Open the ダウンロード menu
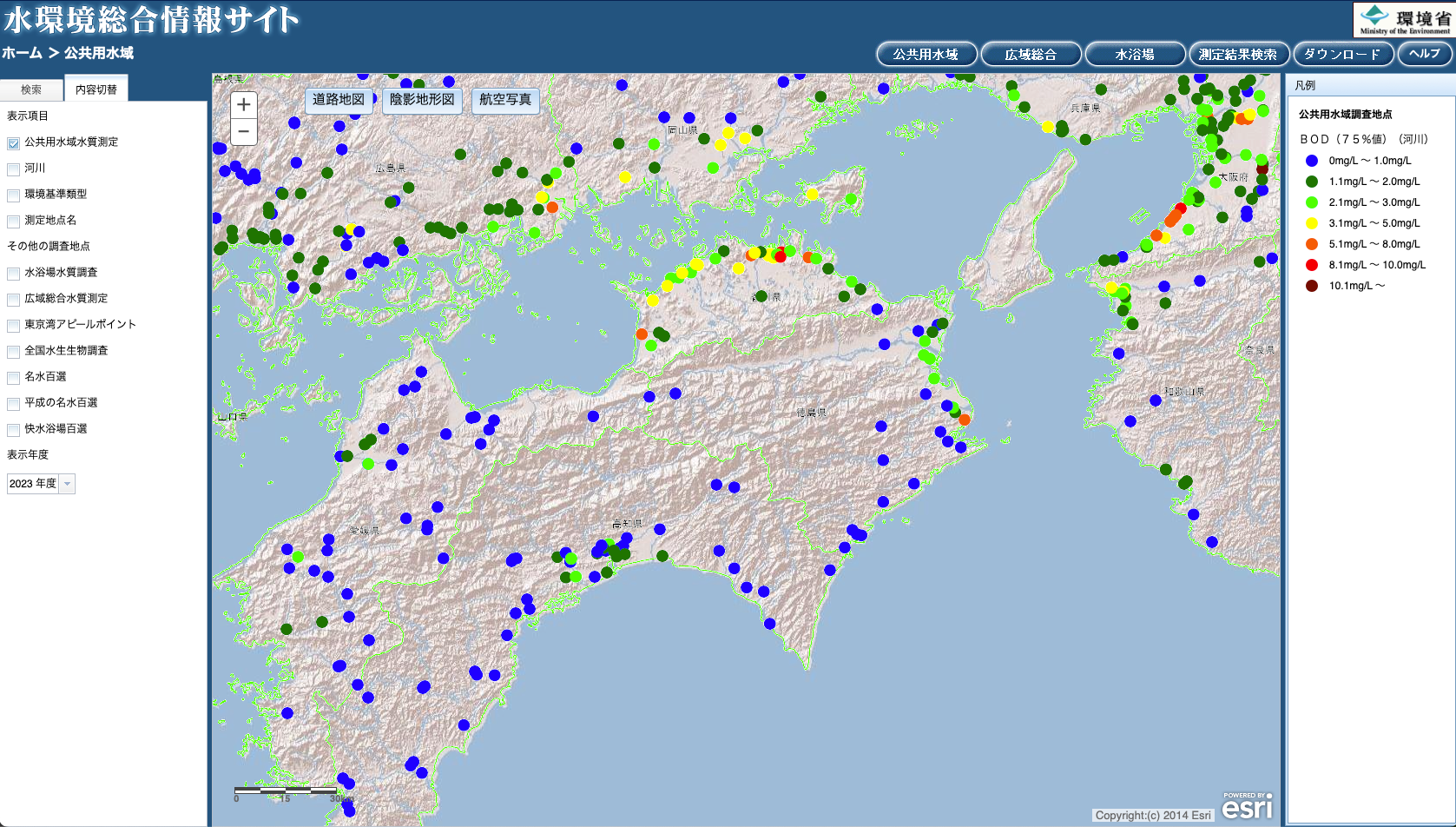This screenshot has height=827, width=1456. [1342, 54]
